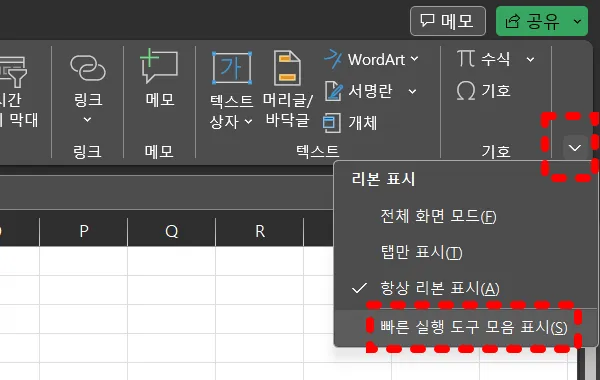Insert a new 메모 (comment) icon
600x380 pixels.
click(160, 66)
